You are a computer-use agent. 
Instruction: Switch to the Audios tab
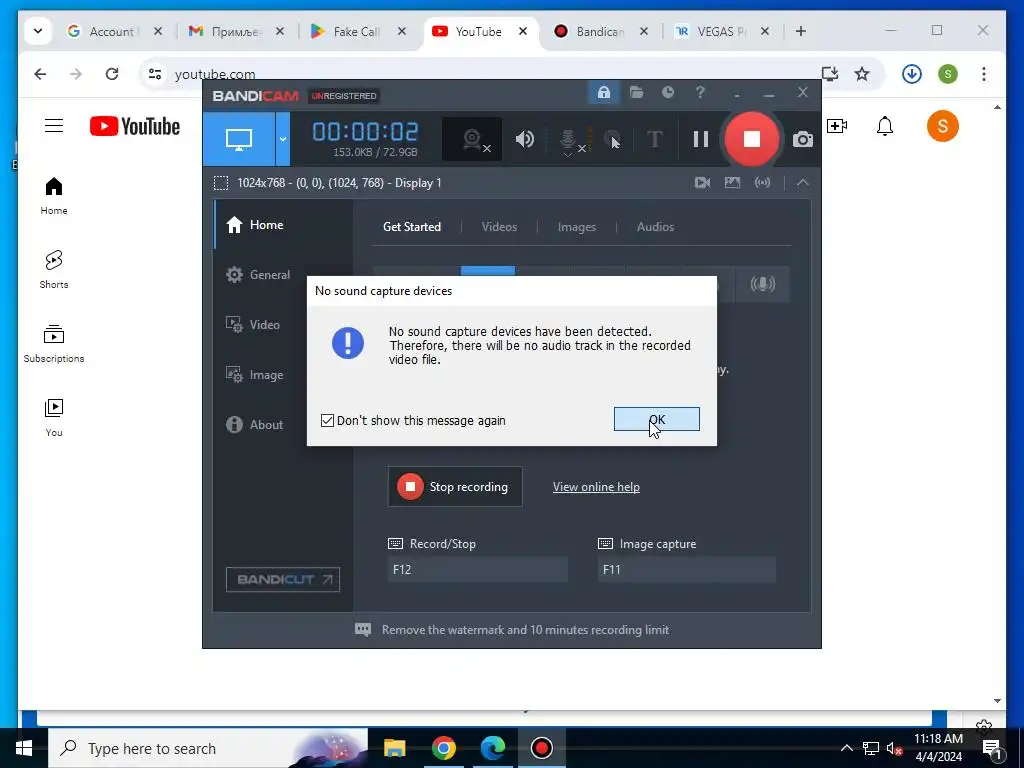pyautogui.click(x=655, y=227)
